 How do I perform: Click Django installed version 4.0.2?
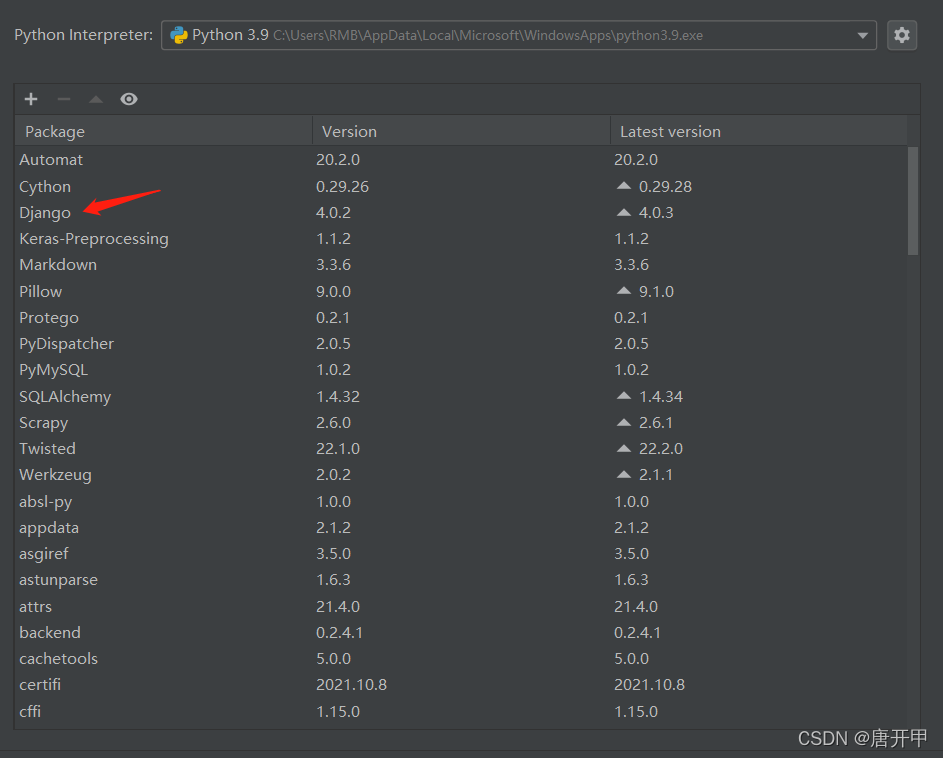point(334,213)
